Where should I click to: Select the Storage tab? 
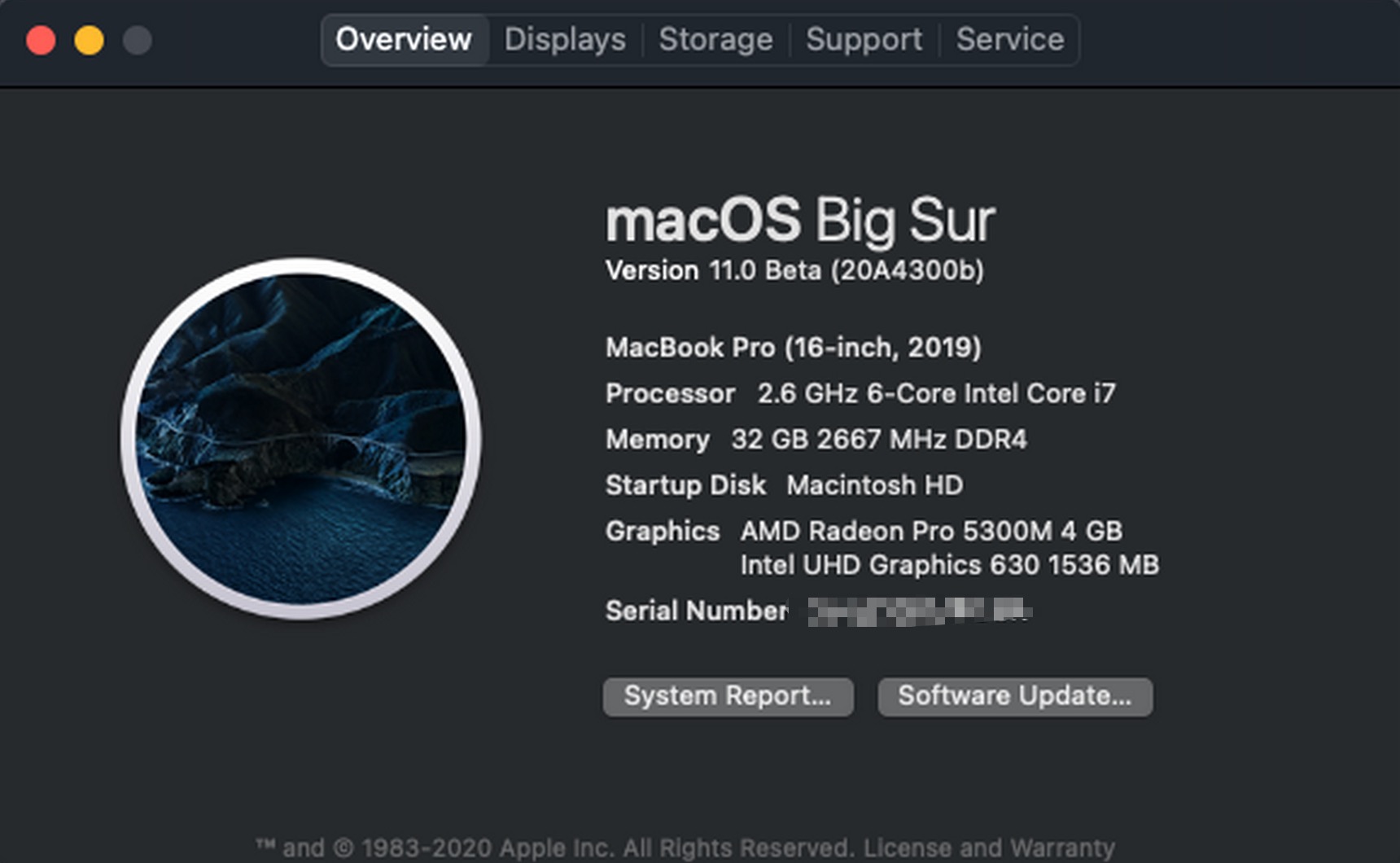(x=715, y=39)
